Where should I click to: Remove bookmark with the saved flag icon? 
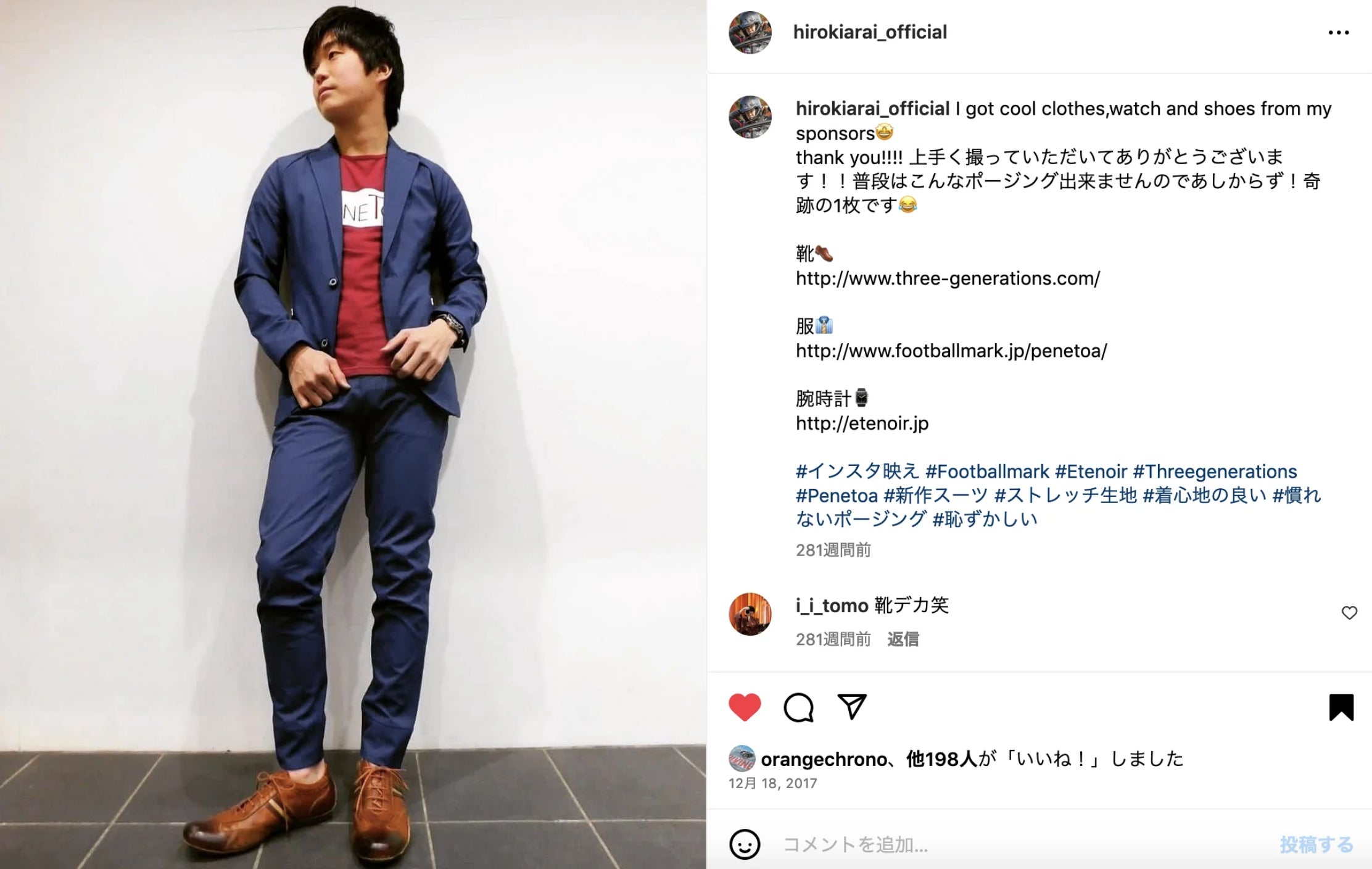pos(1341,707)
